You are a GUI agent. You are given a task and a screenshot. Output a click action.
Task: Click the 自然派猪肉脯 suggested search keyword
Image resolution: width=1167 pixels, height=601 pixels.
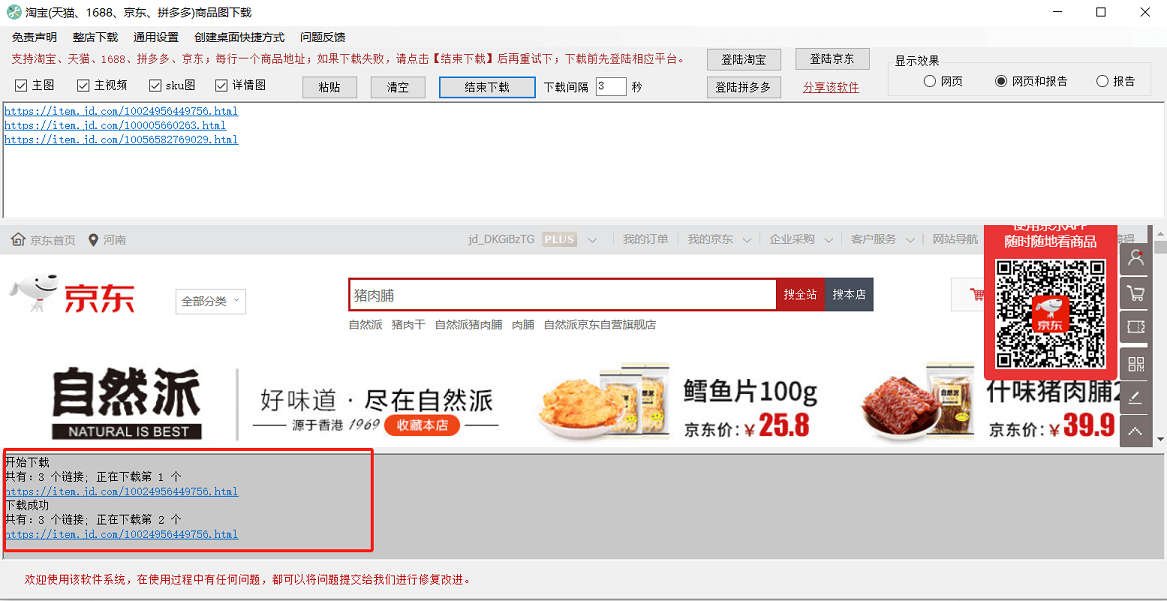tap(468, 325)
